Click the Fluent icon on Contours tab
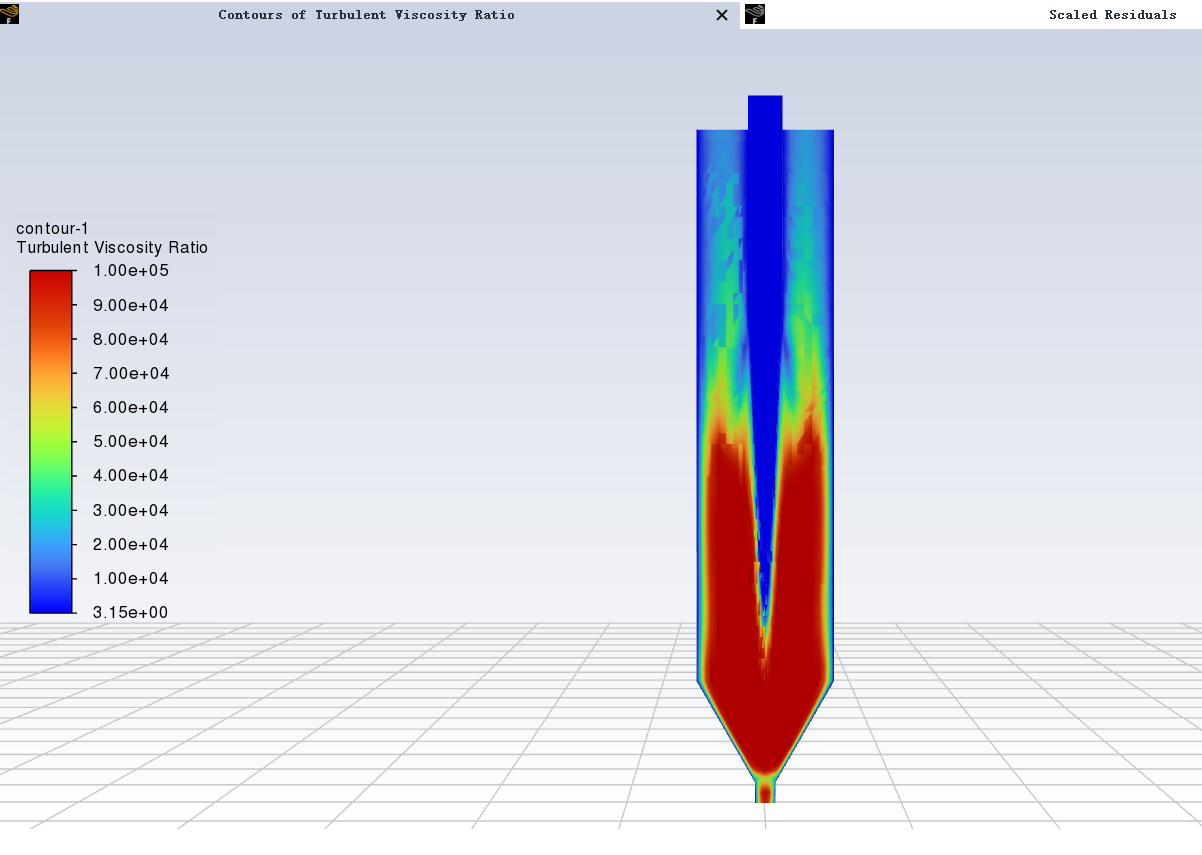The image size is (1202, 855). [9, 14]
